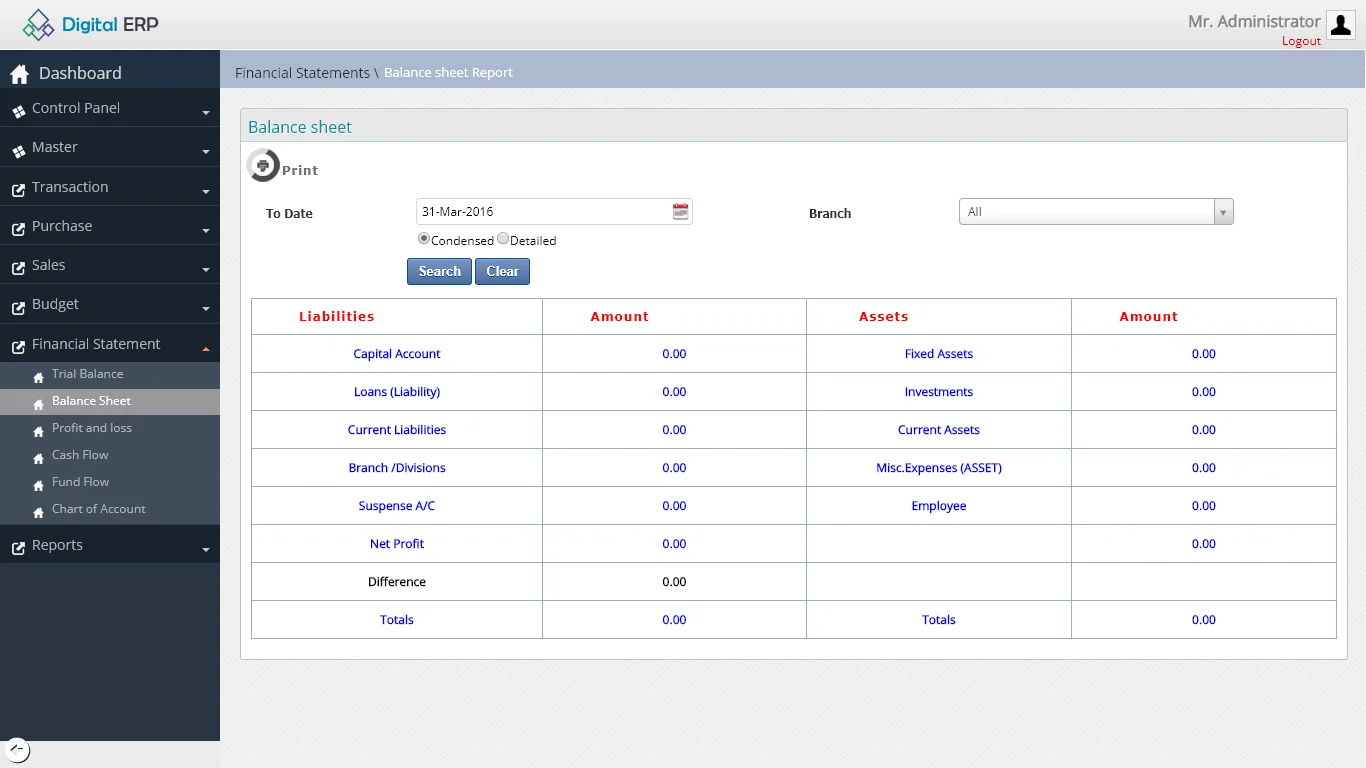Viewport: 1366px width, 768px height.
Task: Open the Suspense A/C link
Action: [397, 506]
